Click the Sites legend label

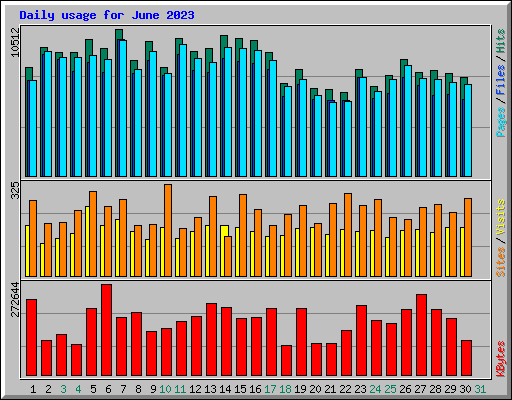[501, 262]
